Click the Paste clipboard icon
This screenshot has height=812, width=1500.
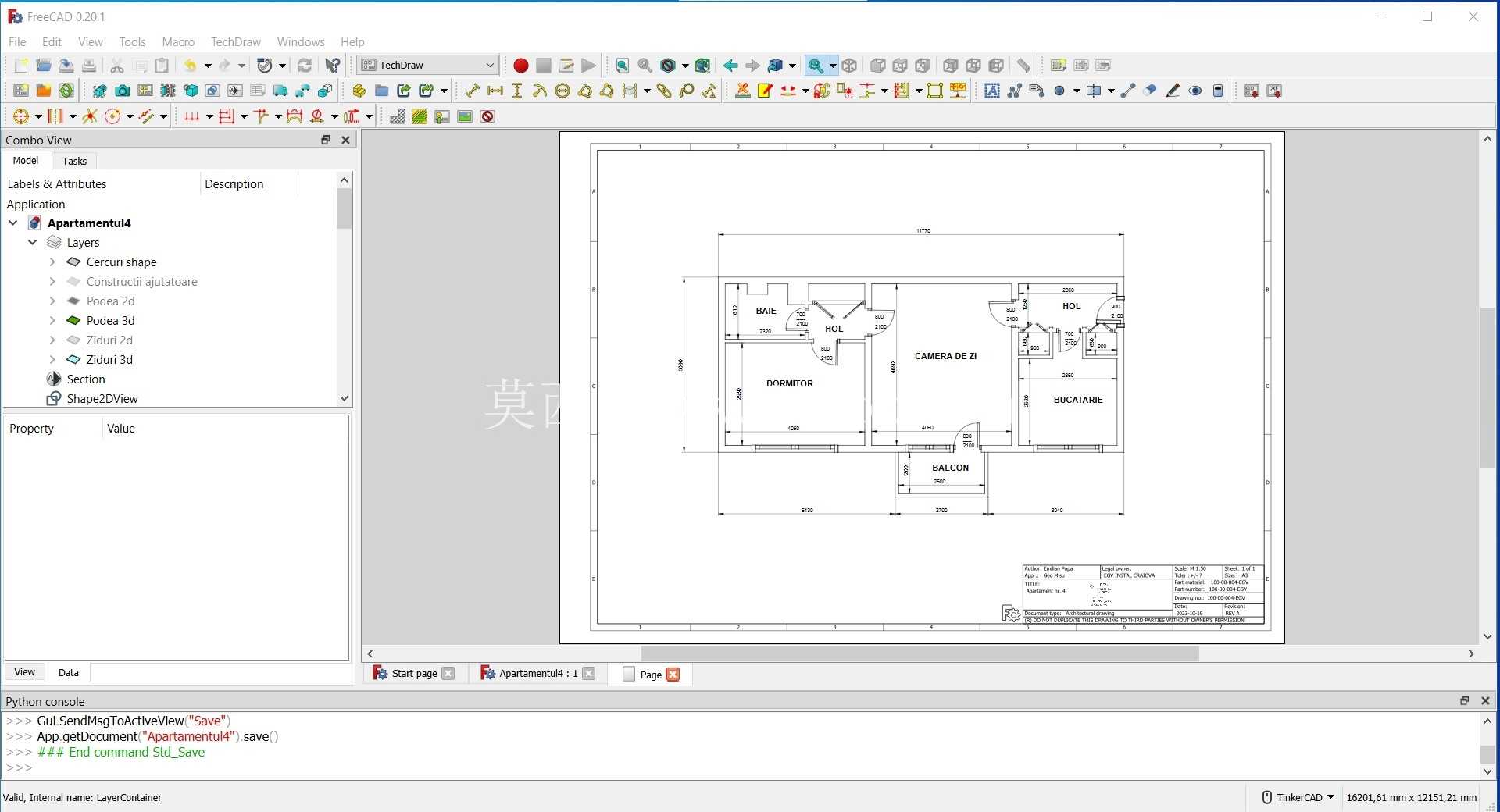[162, 66]
